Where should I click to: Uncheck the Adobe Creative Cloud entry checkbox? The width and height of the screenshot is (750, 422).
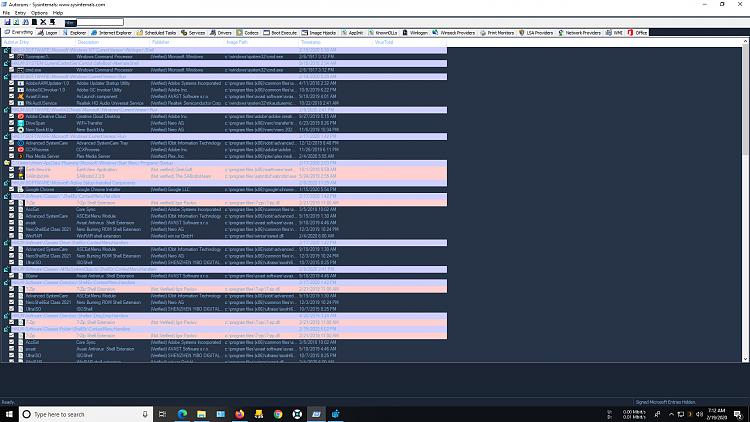[x=11, y=116]
